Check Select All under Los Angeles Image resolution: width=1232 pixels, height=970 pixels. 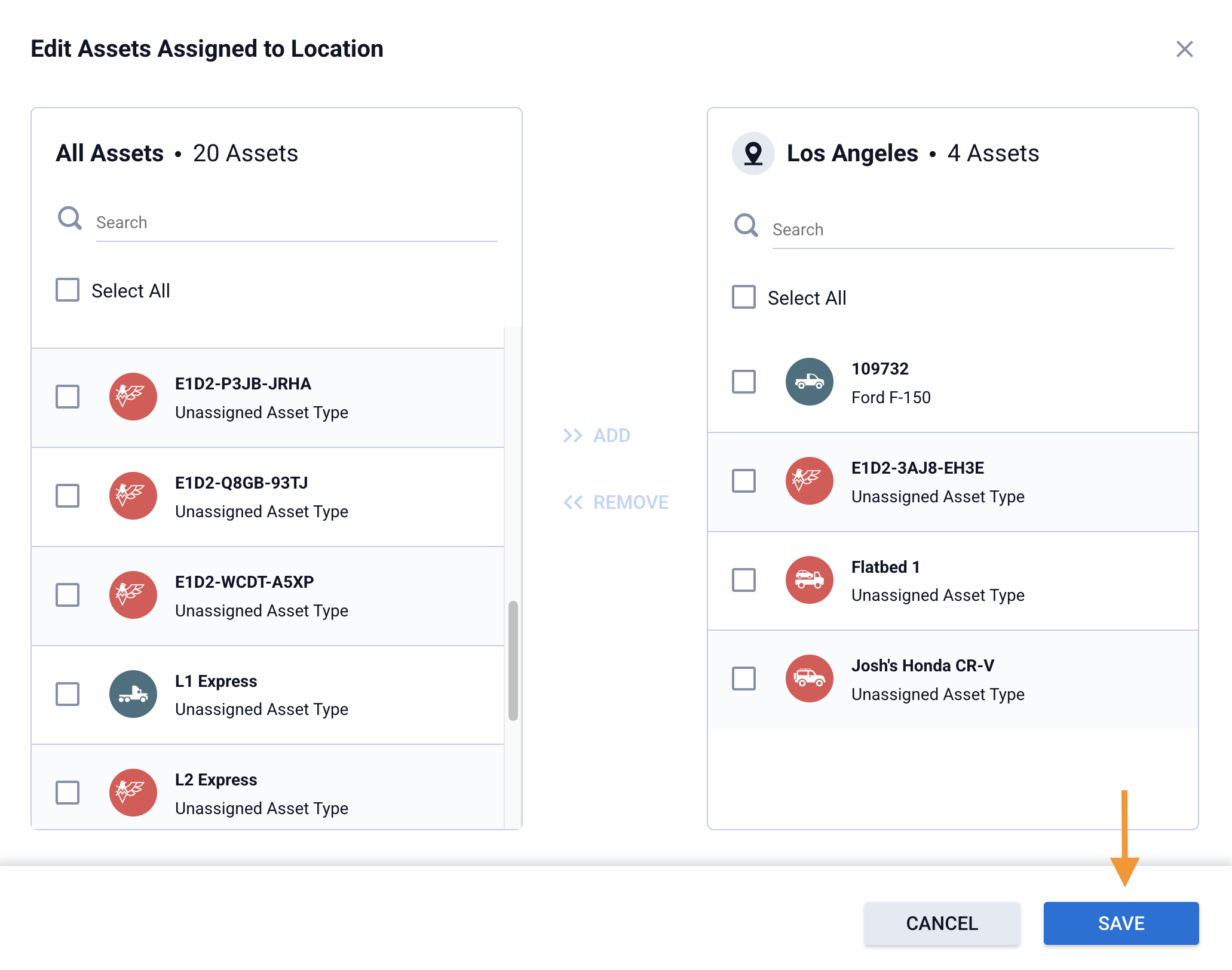click(744, 297)
